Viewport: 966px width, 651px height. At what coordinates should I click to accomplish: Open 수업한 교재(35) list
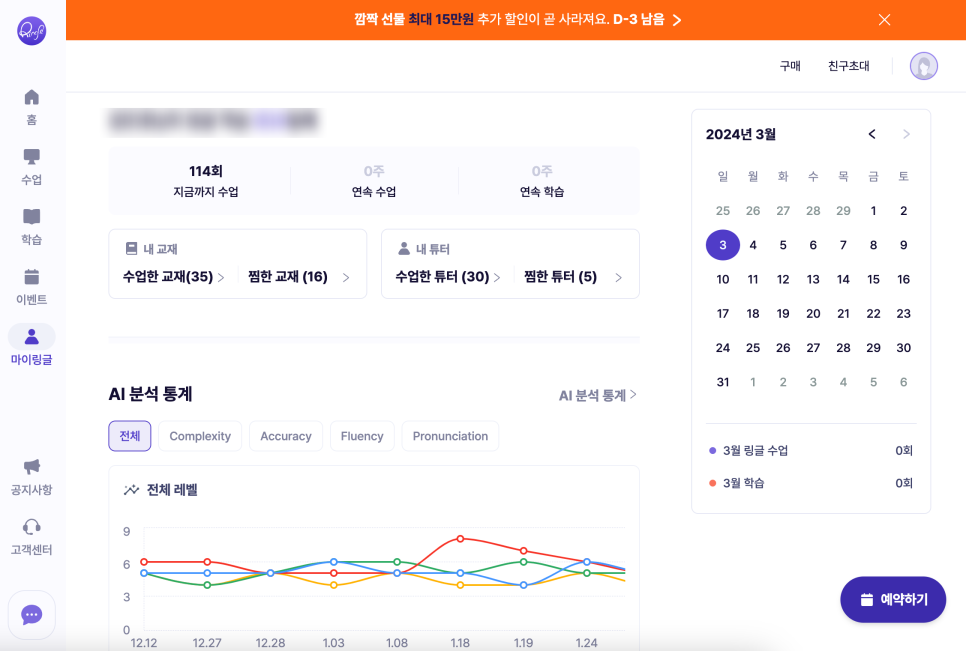[174, 277]
